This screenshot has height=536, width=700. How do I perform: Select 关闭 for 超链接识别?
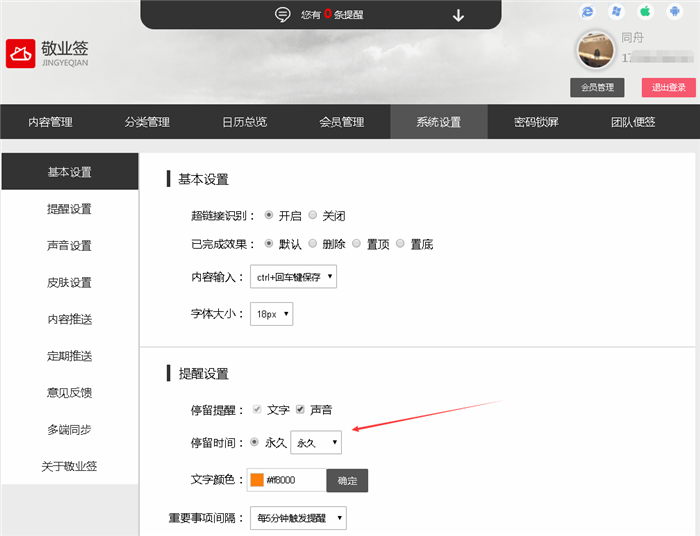pos(313,215)
